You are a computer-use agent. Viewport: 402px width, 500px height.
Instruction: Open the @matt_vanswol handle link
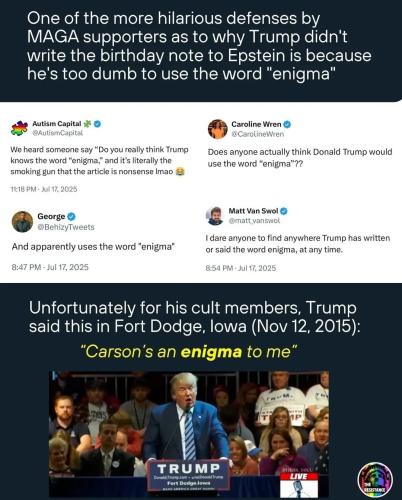[x=254, y=220]
